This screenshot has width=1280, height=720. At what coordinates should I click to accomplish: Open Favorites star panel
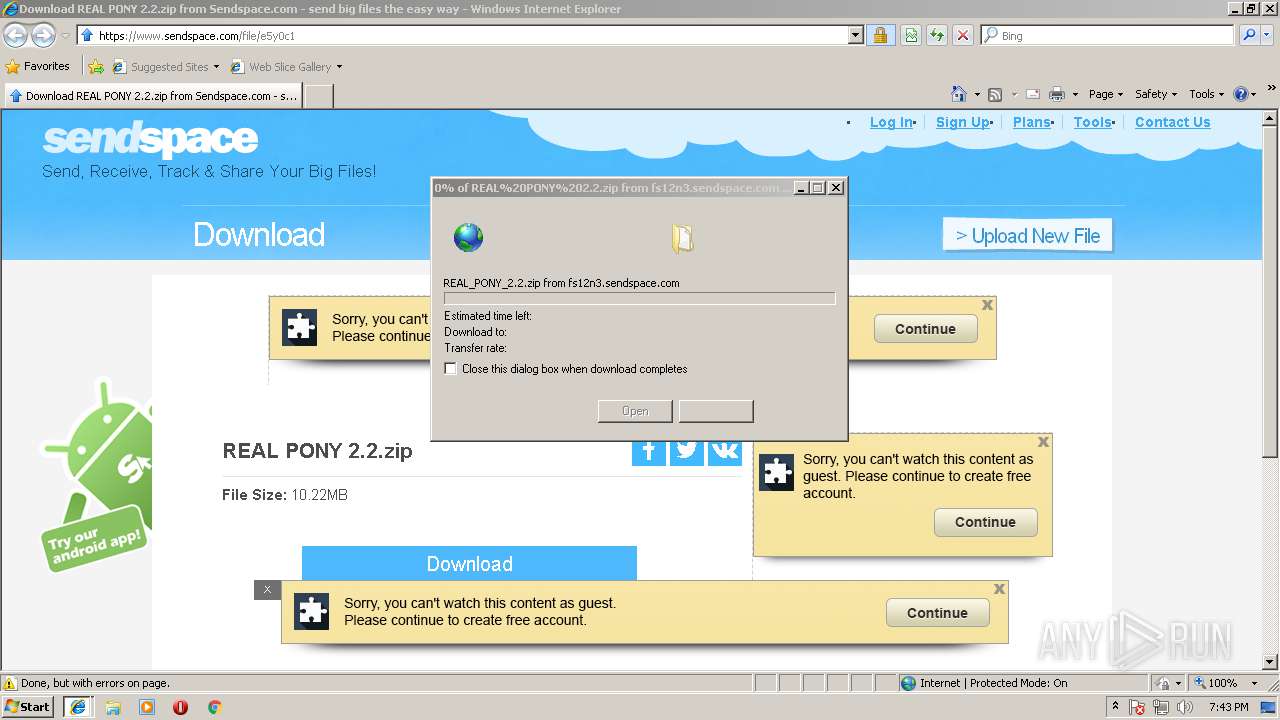coord(38,66)
